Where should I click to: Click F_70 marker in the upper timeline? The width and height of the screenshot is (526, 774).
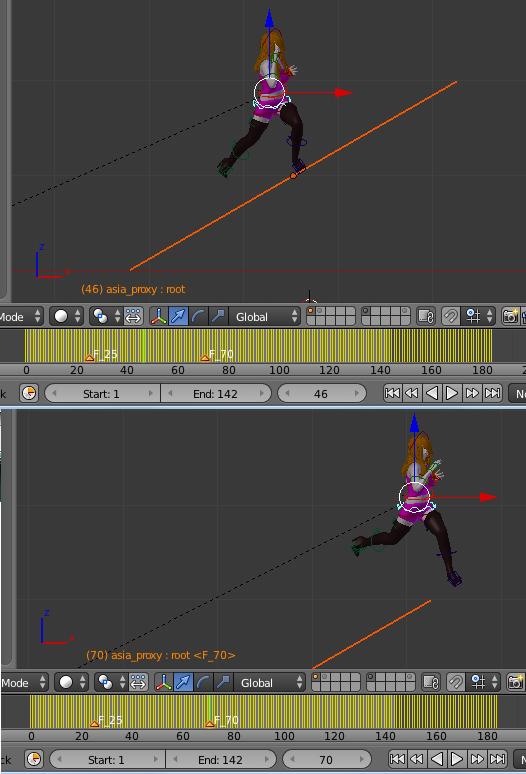coord(205,357)
